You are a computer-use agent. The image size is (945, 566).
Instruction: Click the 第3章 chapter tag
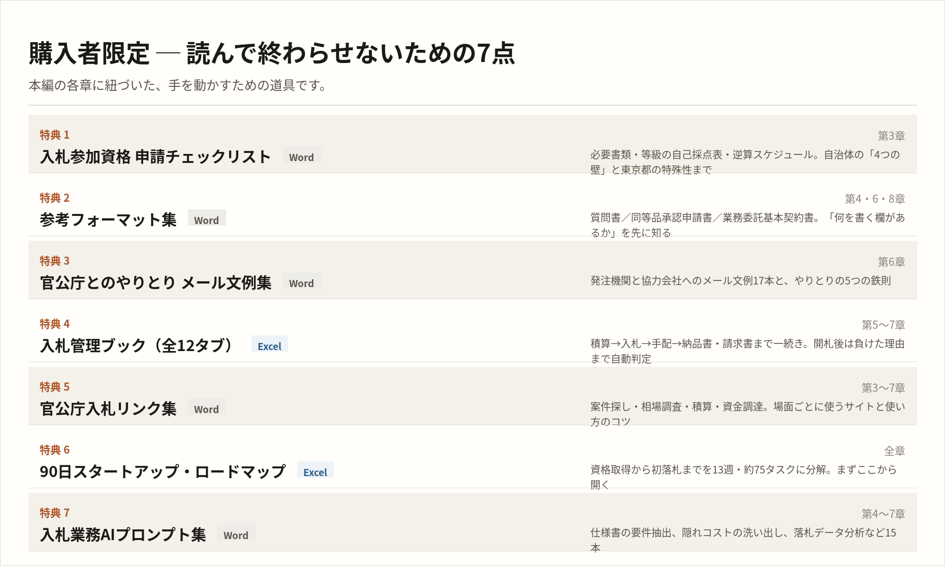(x=891, y=136)
